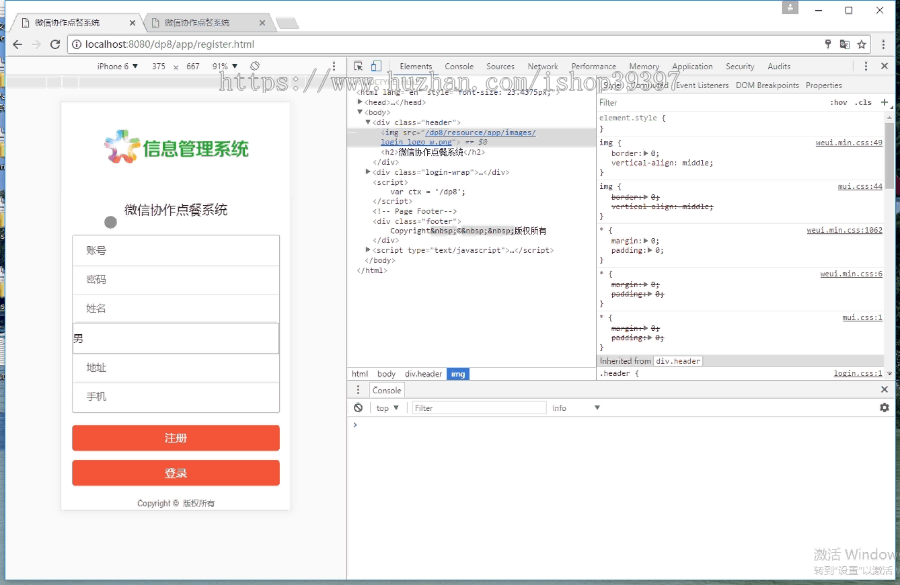The image size is (900, 585).
Task: Open the Info log level dropdown
Action: tap(576, 408)
